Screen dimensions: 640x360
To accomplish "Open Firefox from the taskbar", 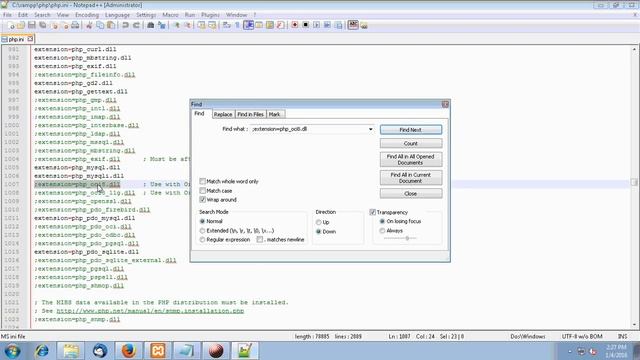I will (129, 351).
